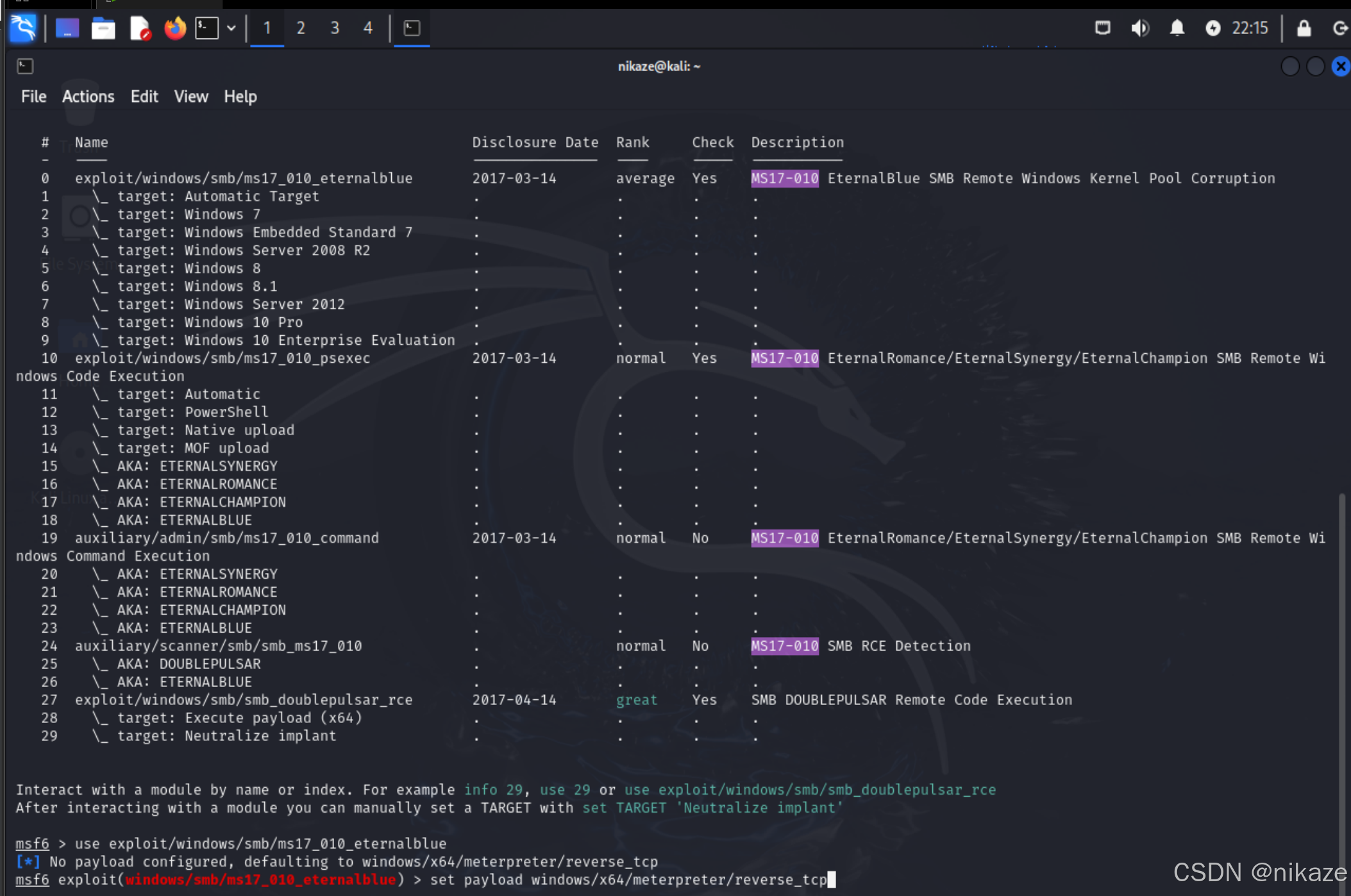Open the file manager panel icon
Screen dimensions: 1351x896
click(103, 28)
